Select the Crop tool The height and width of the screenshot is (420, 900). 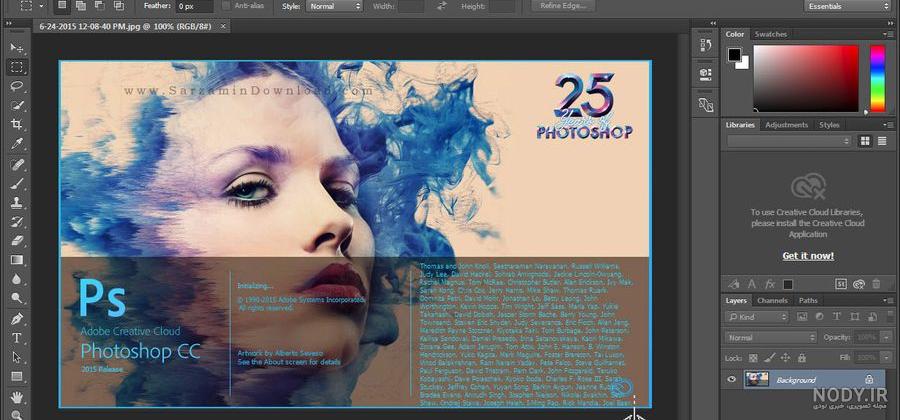click(17, 125)
